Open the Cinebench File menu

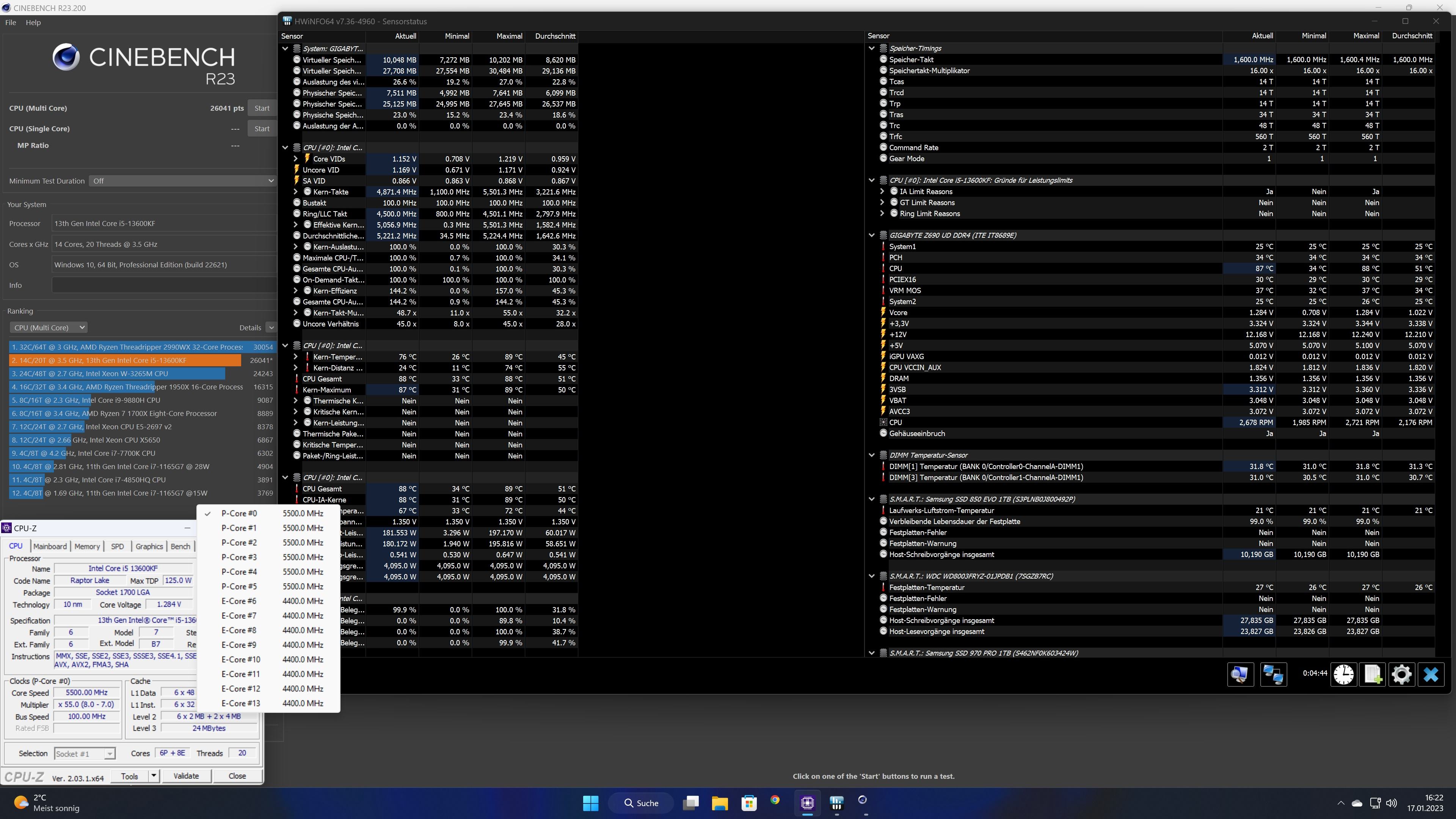point(10,23)
